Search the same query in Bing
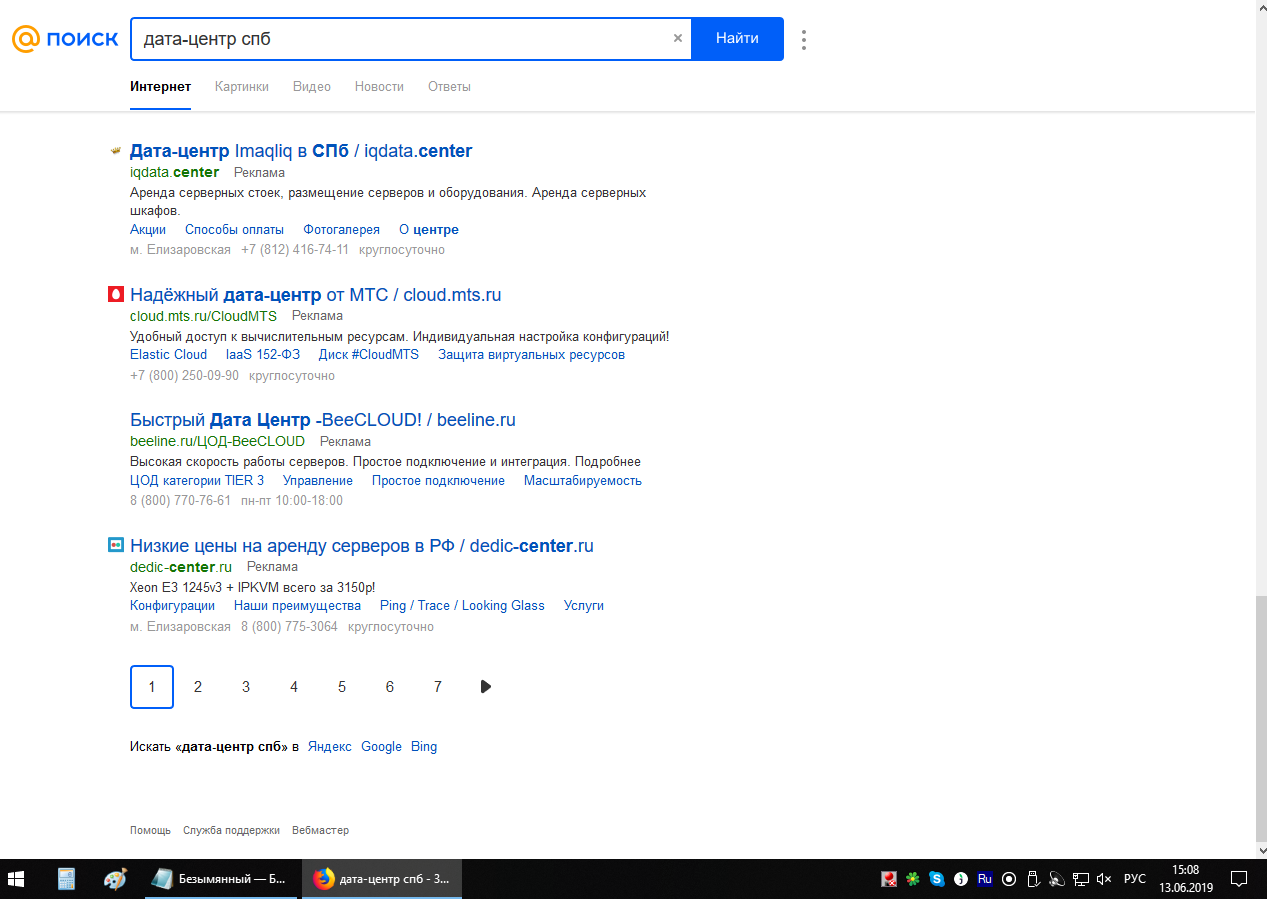1267x899 pixels. click(x=424, y=747)
